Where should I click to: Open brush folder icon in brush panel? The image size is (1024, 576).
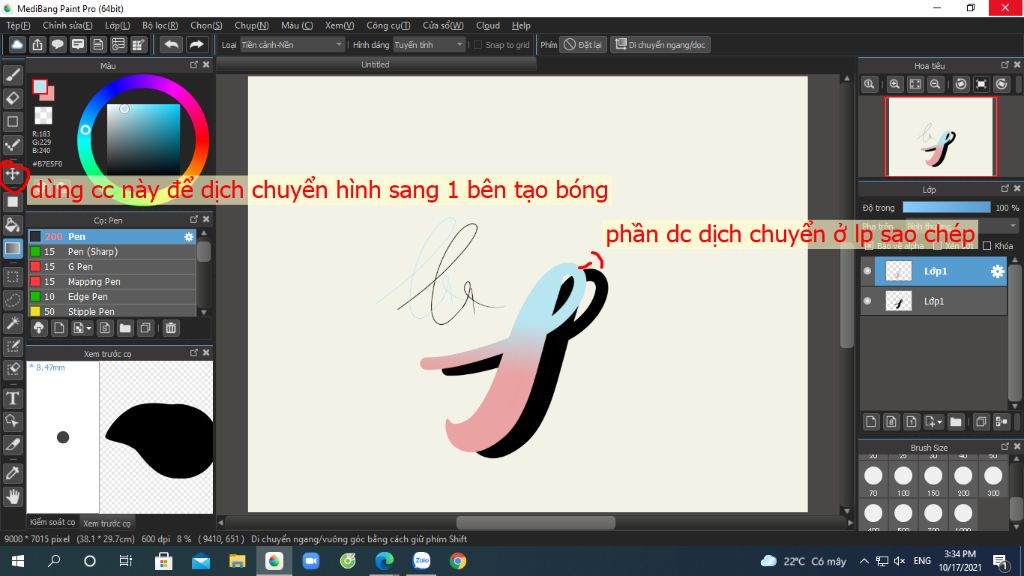pos(125,328)
